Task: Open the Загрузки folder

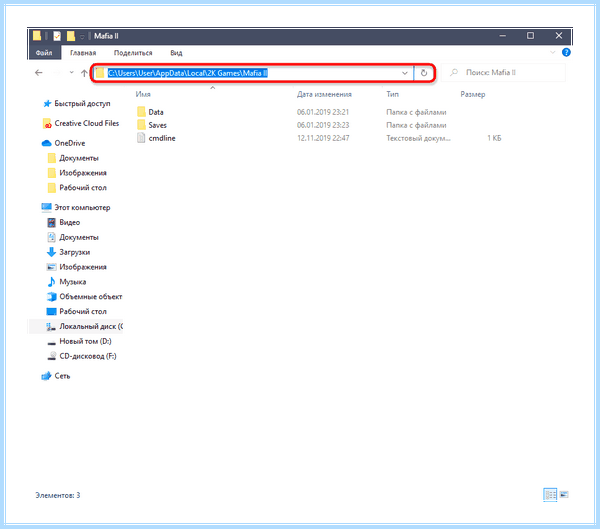Action: (75, 252)
